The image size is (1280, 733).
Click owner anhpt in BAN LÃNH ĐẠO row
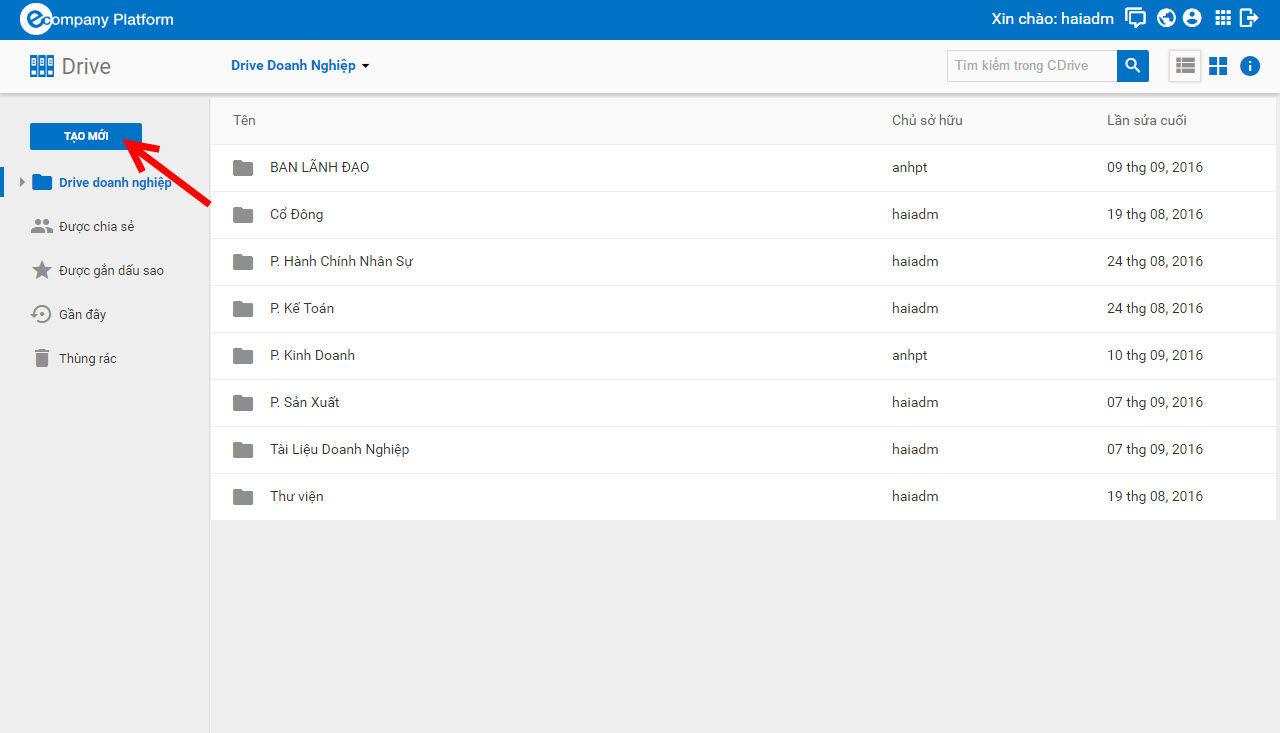910,167
